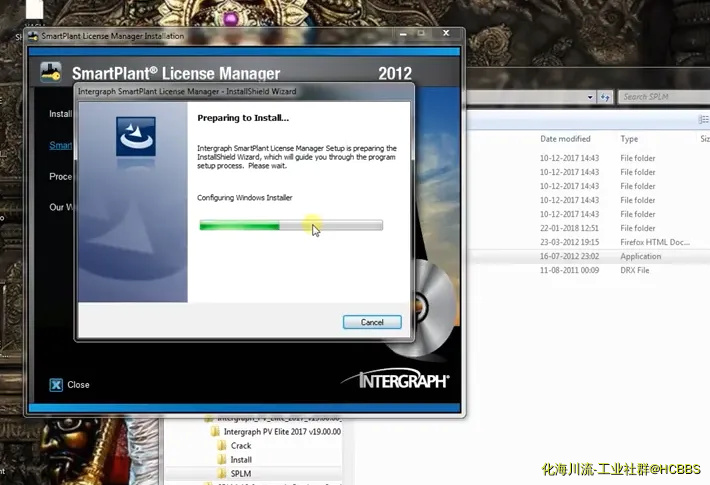
Task: Select the SPLM folder in tree
Action: (x=242, y=473)
